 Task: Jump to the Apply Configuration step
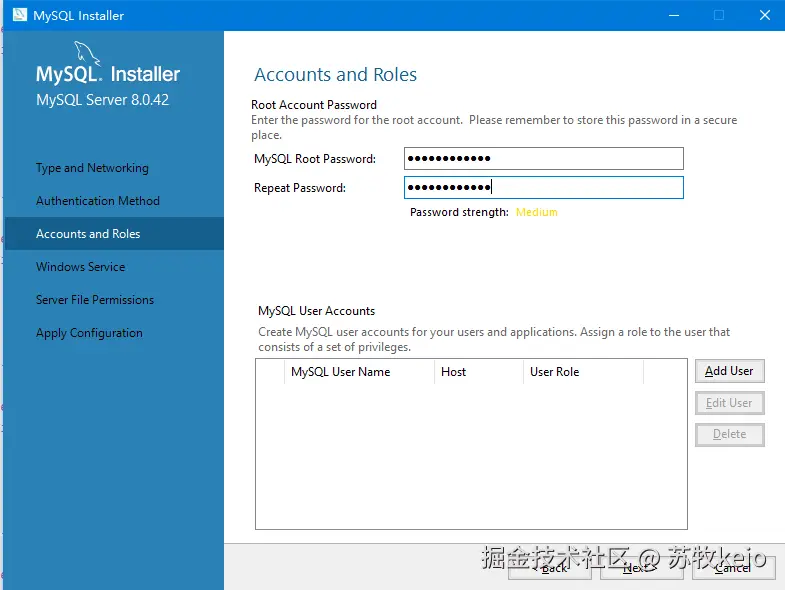pyautogui.click(x=89, y=333)
